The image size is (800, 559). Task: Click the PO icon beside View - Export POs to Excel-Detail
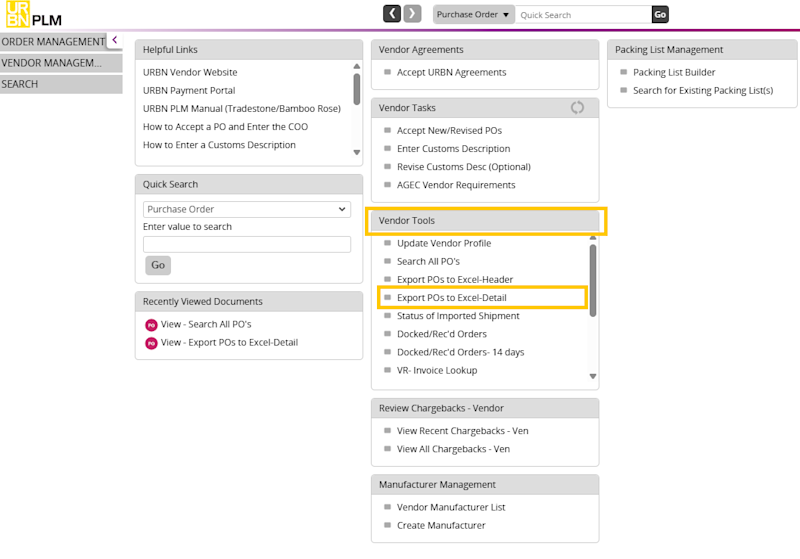coord(151,343)
